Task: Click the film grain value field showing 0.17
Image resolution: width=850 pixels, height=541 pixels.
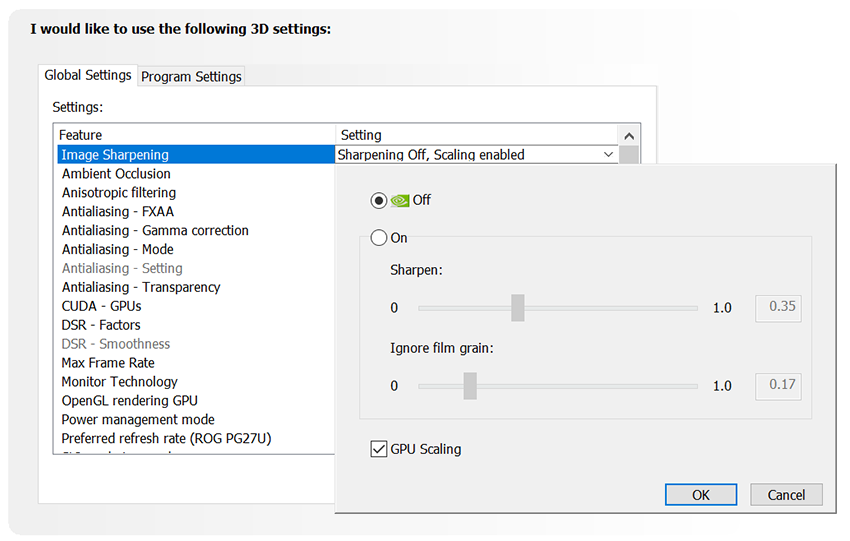Action: coord(780,385)
